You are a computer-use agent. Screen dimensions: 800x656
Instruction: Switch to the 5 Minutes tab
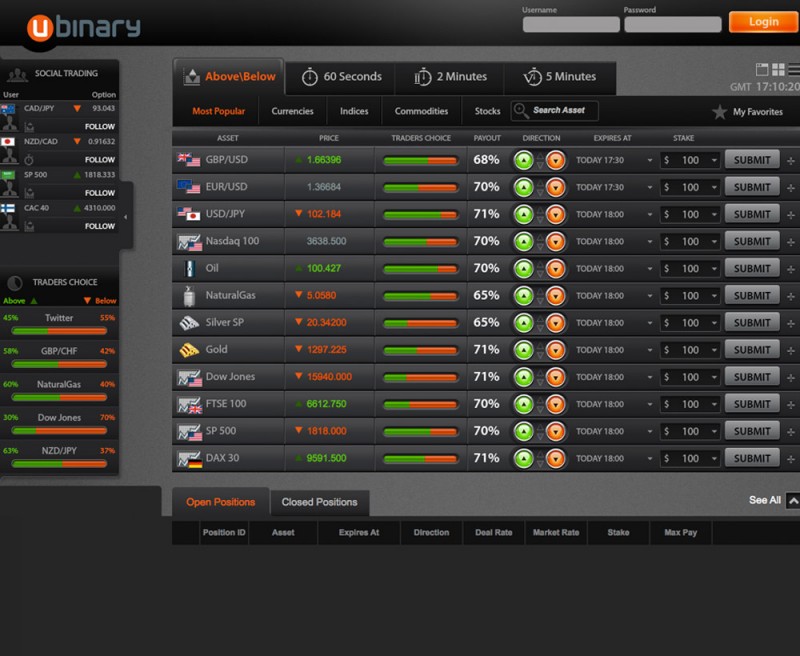pos(560,77)
